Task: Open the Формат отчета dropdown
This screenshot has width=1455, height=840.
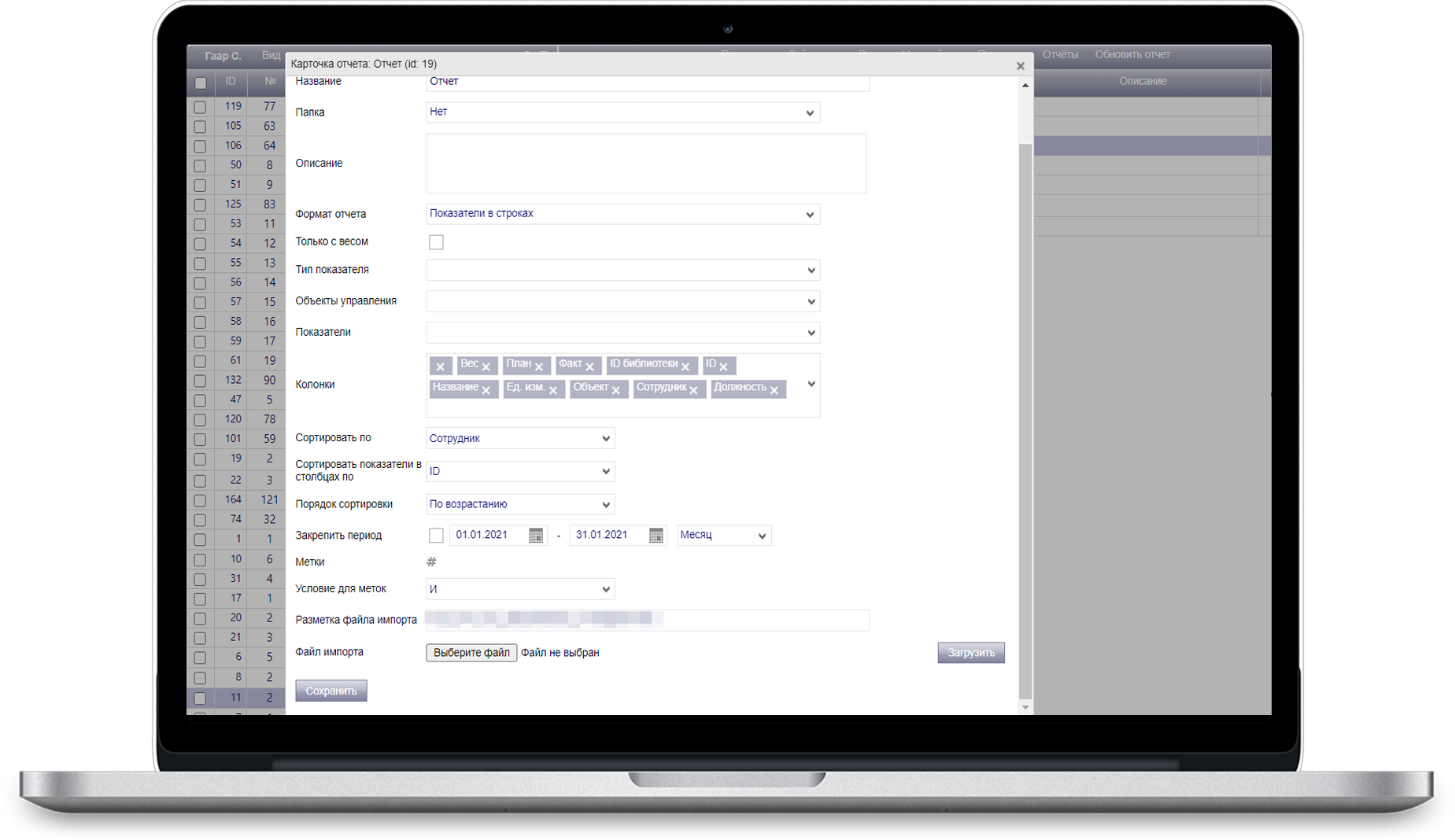Action: (x=622, y=214)
